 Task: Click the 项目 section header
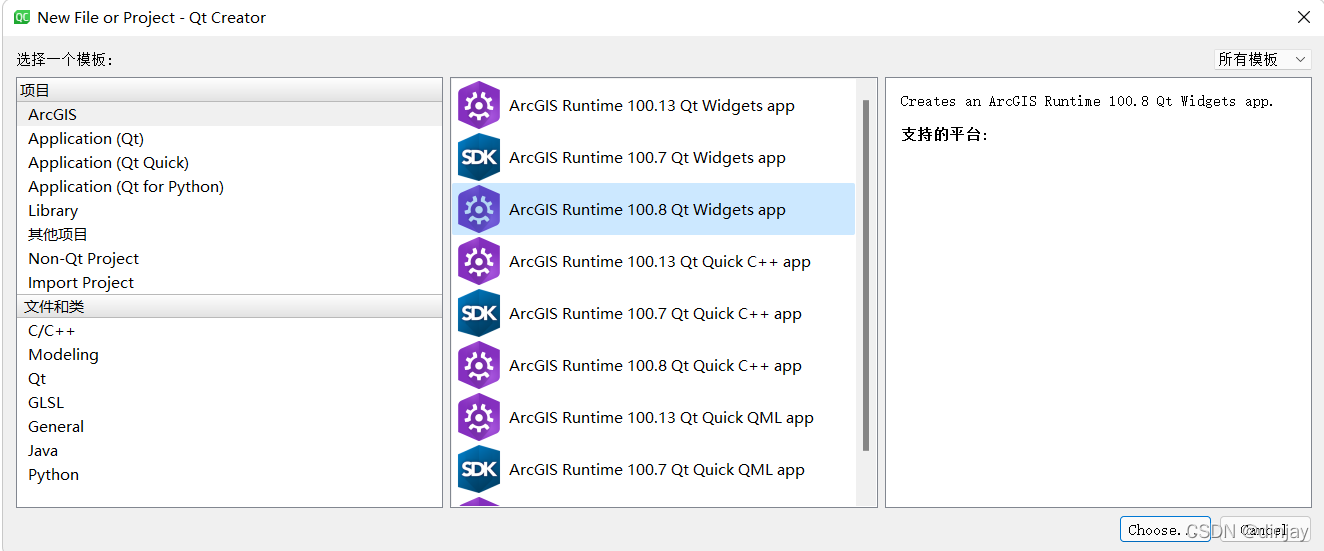pos(229,90)
